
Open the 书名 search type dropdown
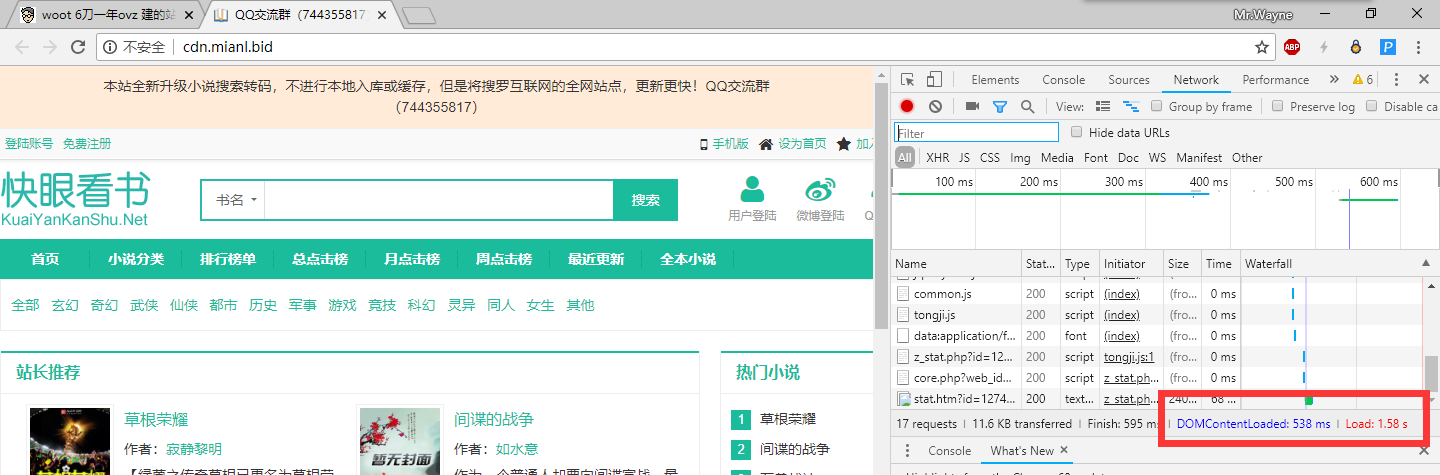click(236, 200)
